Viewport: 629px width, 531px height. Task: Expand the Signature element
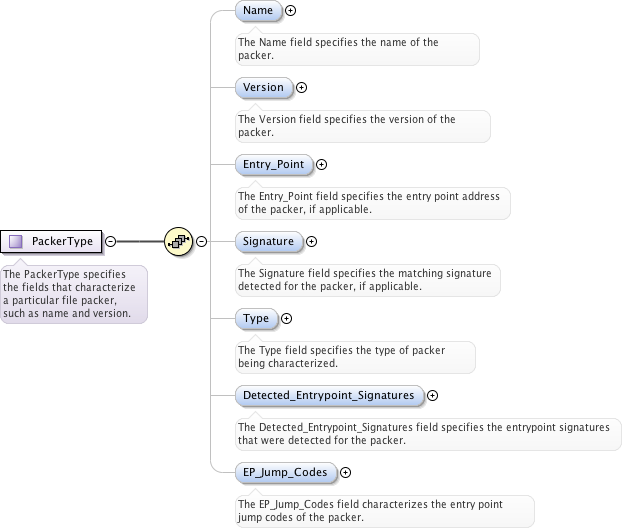(x=311, y=241)
